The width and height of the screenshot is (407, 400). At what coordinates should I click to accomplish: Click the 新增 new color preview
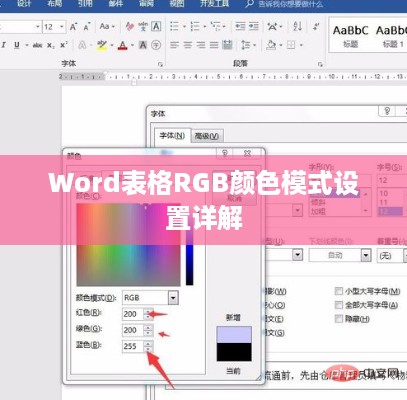234,335
